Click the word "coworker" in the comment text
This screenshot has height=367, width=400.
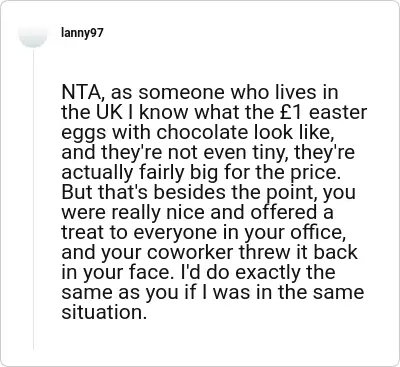190,252
